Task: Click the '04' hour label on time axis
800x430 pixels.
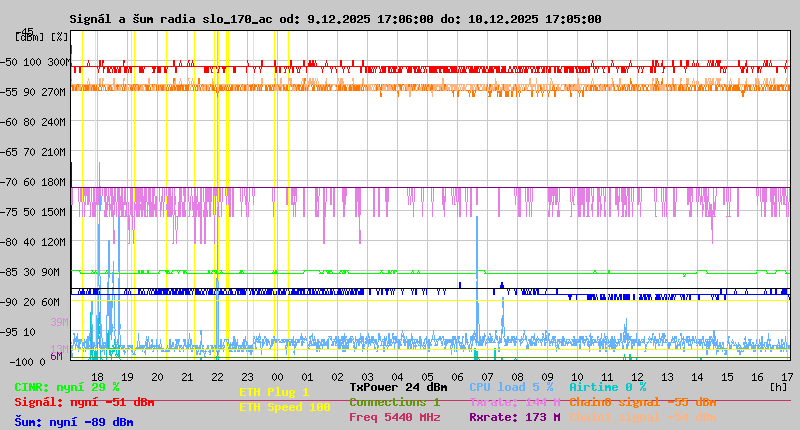Action: (x=397, y=377)
